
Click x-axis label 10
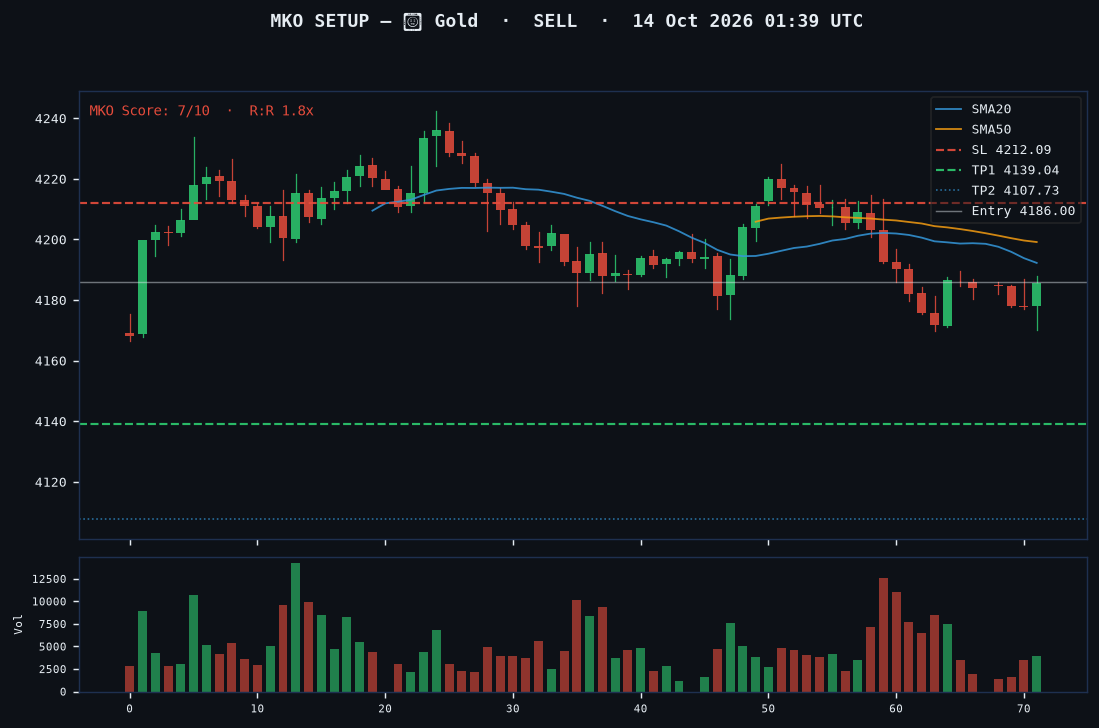click(257, 708)
